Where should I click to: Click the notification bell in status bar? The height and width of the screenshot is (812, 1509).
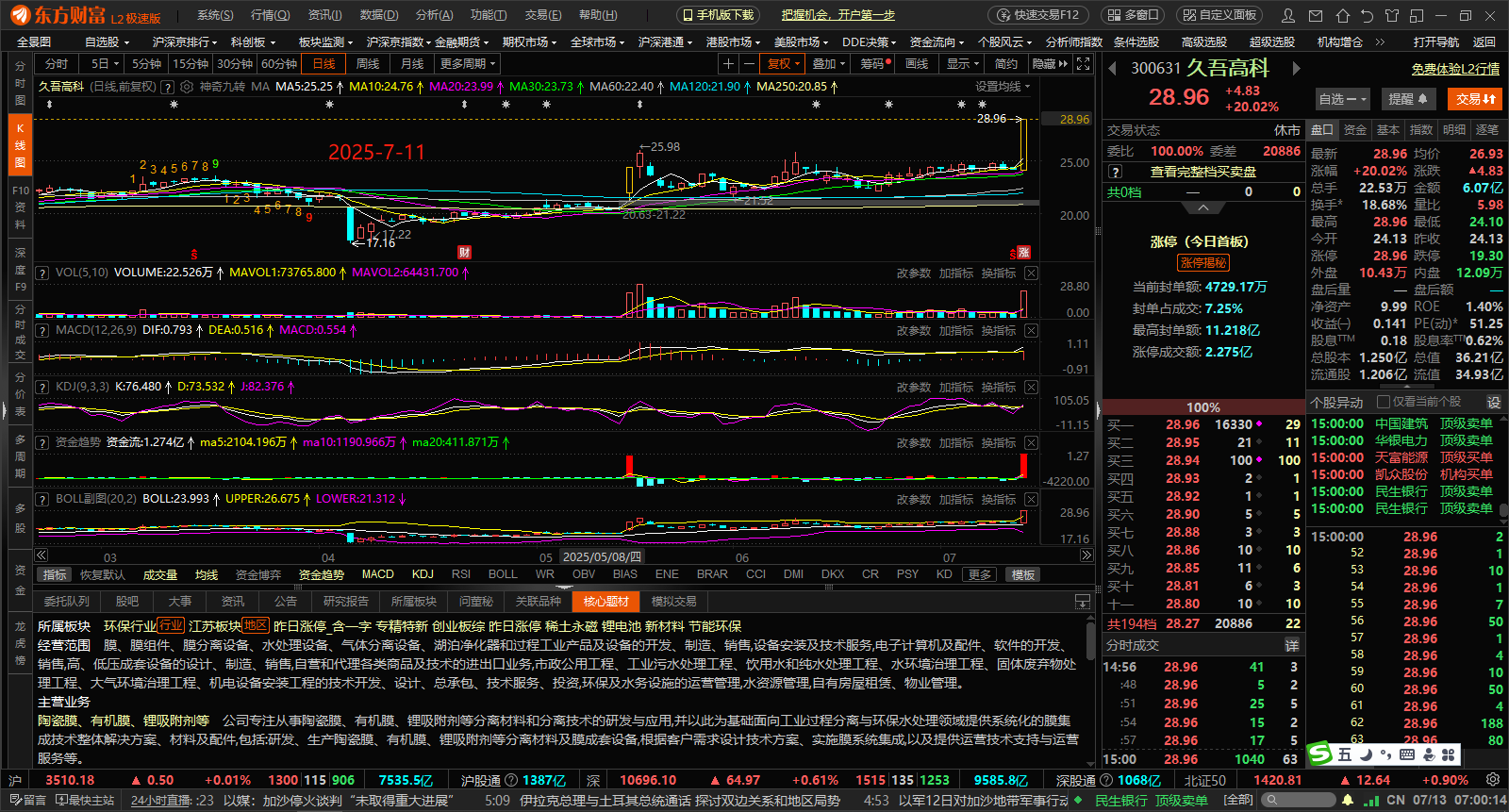point(1348,800)
